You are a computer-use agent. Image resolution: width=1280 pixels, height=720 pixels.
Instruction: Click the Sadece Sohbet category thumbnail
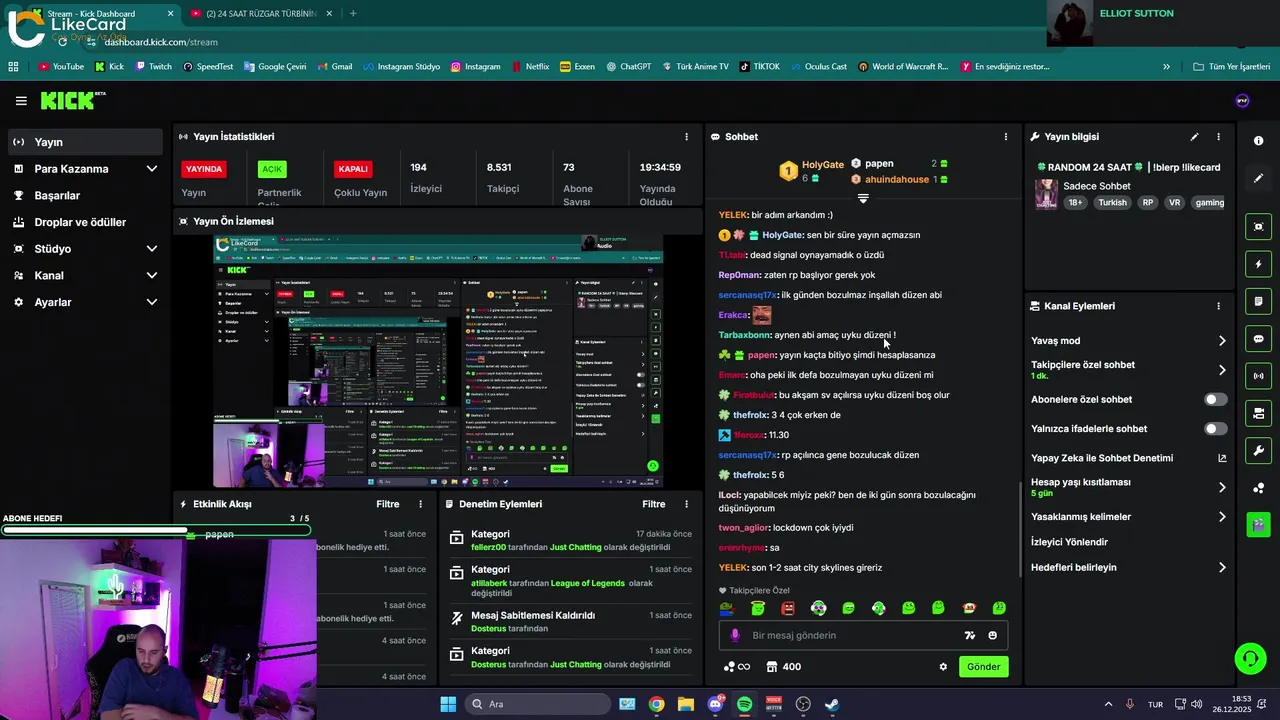coord(1046,194)
